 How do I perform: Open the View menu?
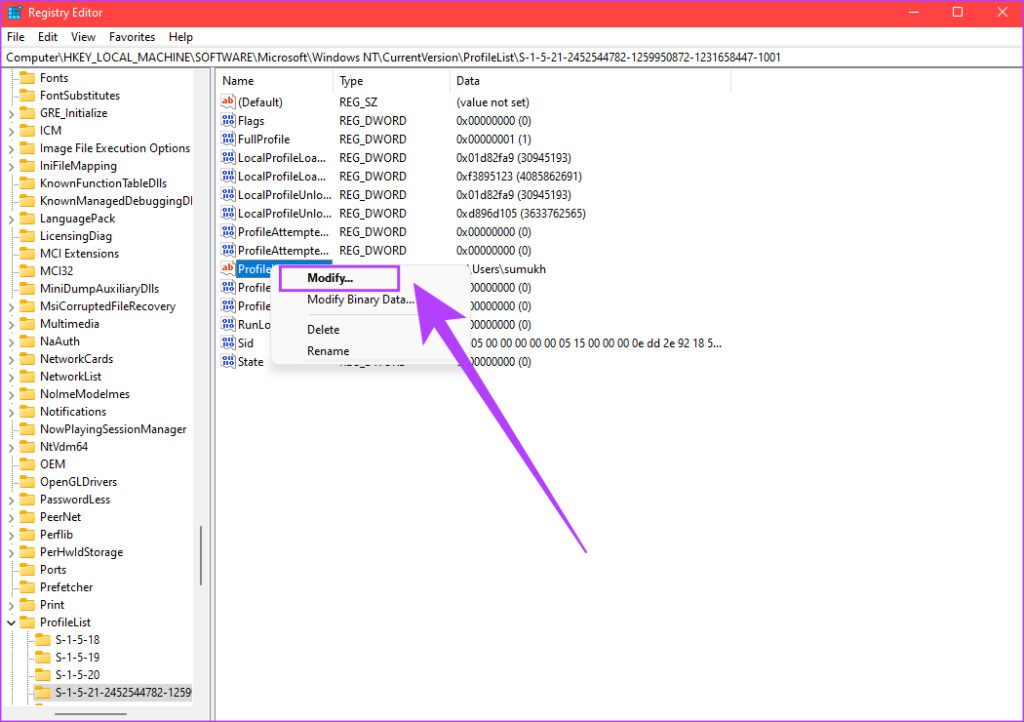tap(83, 37)
